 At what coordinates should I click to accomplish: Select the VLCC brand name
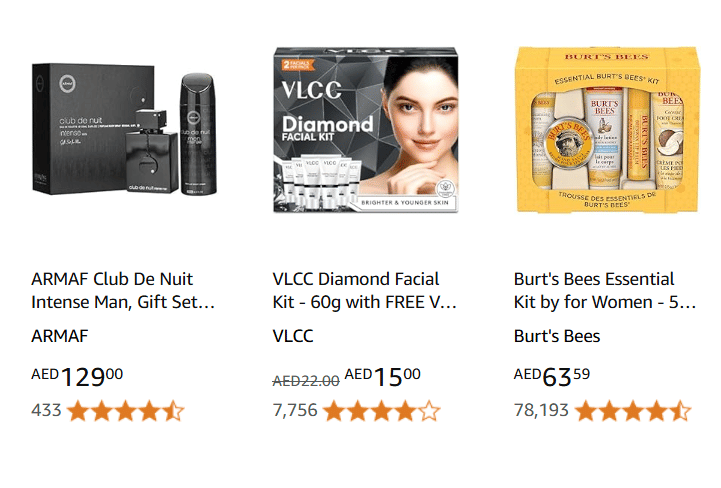coord(293,336)
